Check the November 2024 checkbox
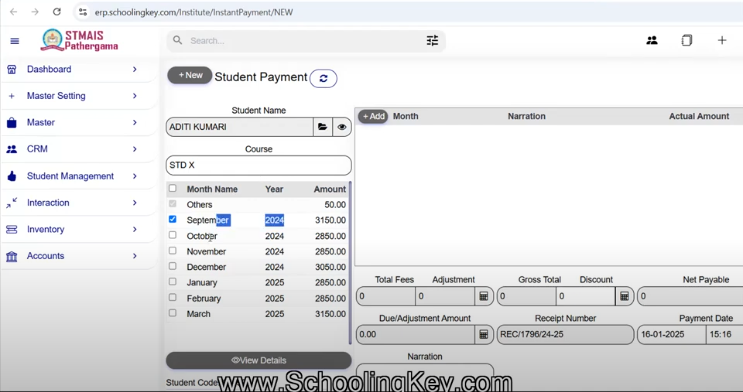 click(172, 251)
